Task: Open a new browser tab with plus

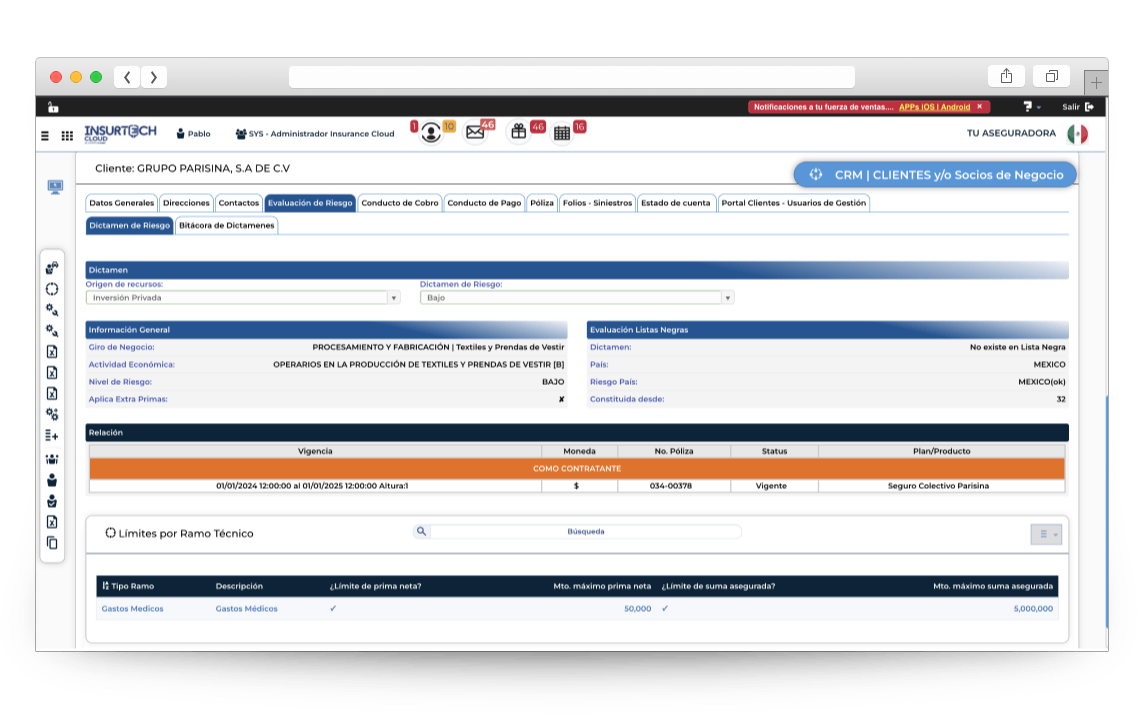Action: coord(1096,82)
